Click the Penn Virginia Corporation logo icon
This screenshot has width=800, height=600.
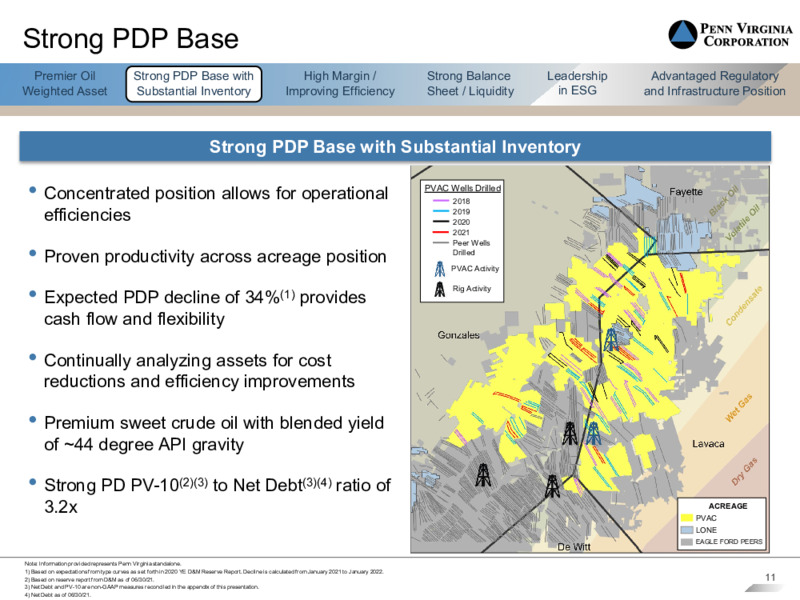tap(683, 35)
